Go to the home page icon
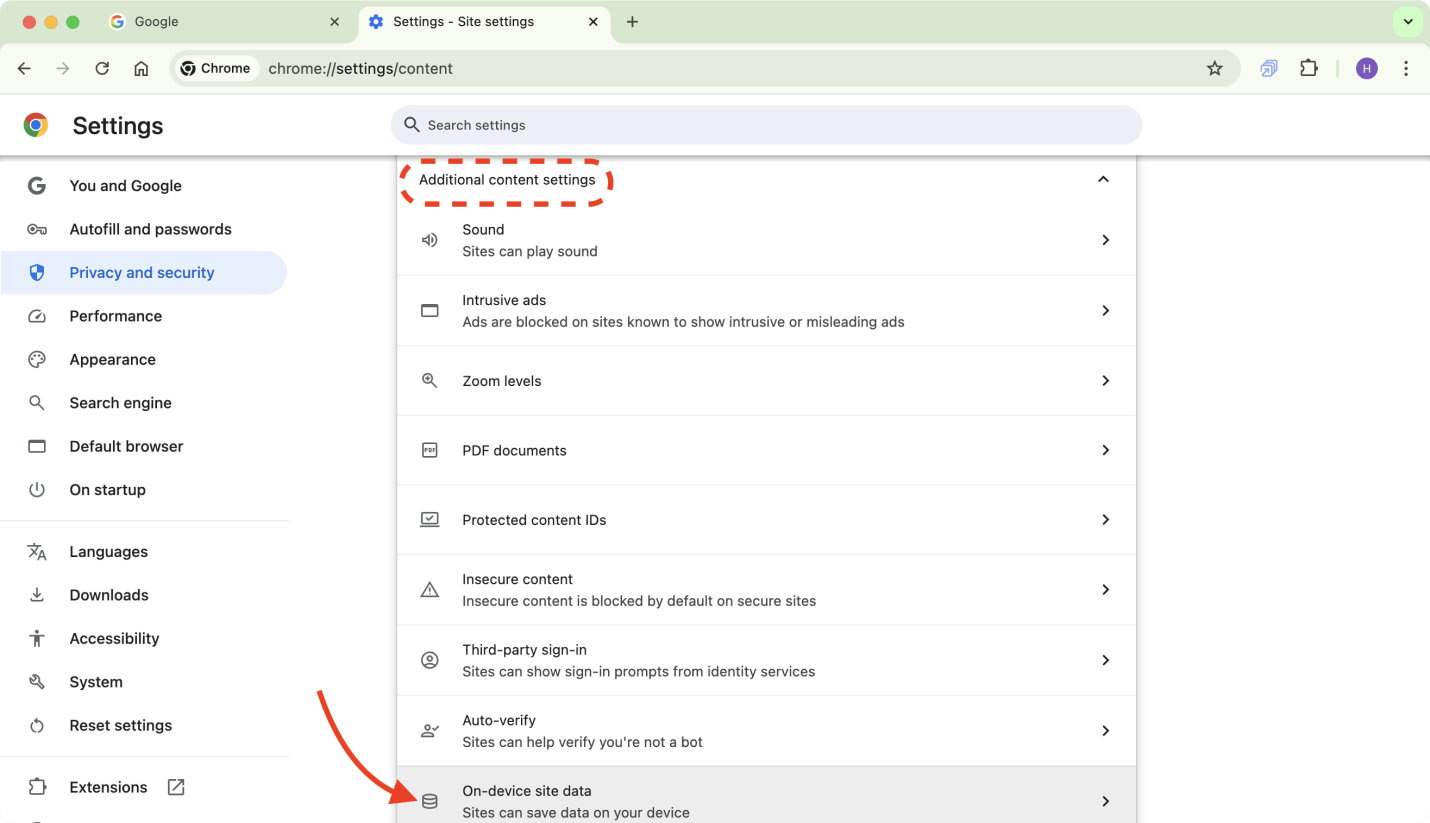Screen dimensions: 1430x823 pyautogui.click(x=141, y=68)
